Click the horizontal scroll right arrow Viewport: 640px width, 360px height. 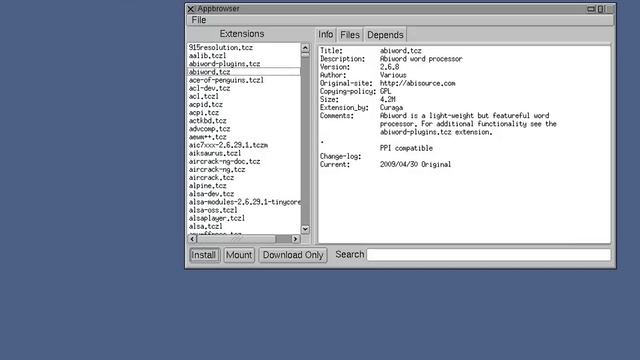click(295, 239)
